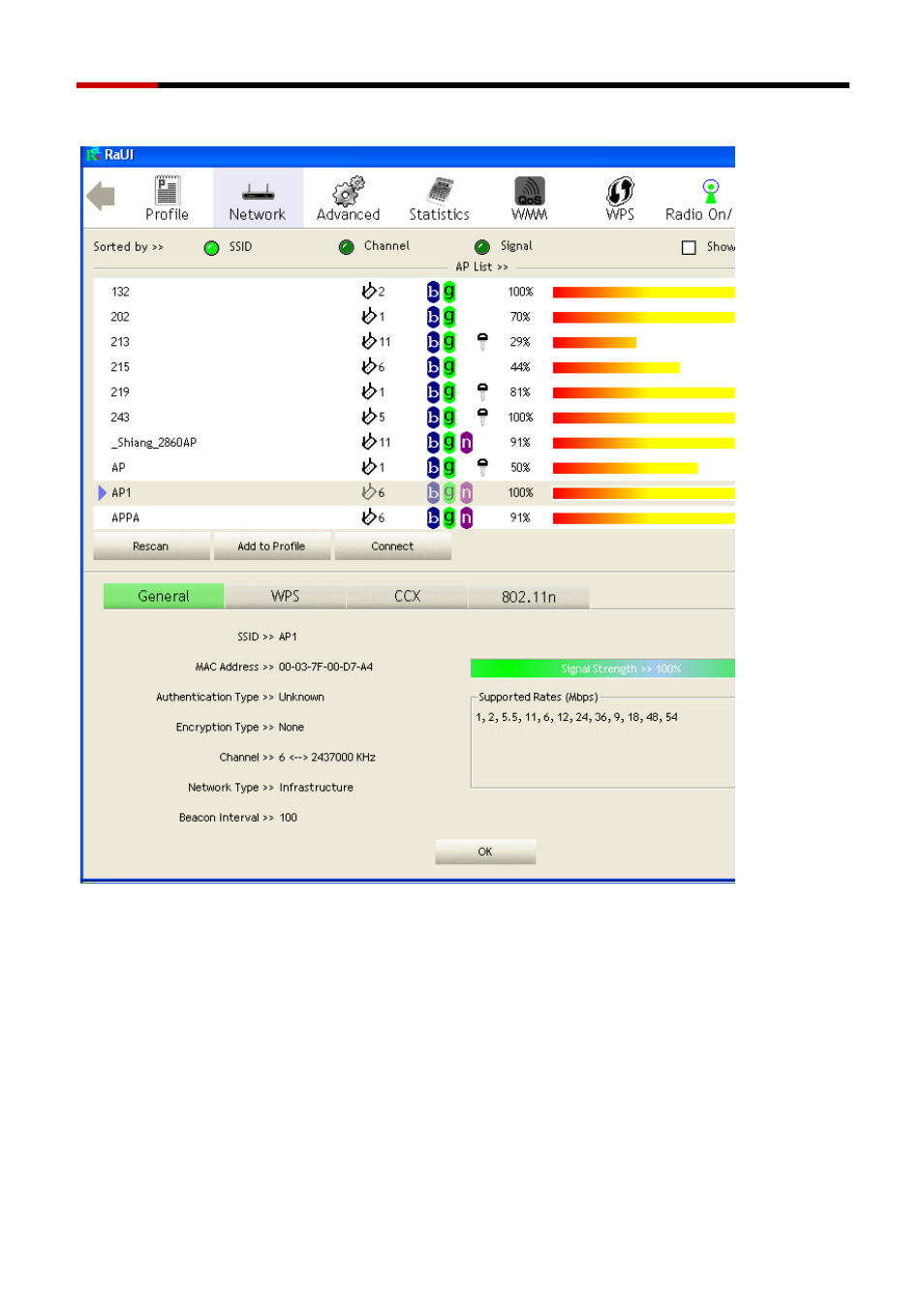Select the 243 network entry
The width and height of the screenshot is (924, 1308).
coord(120,418)
